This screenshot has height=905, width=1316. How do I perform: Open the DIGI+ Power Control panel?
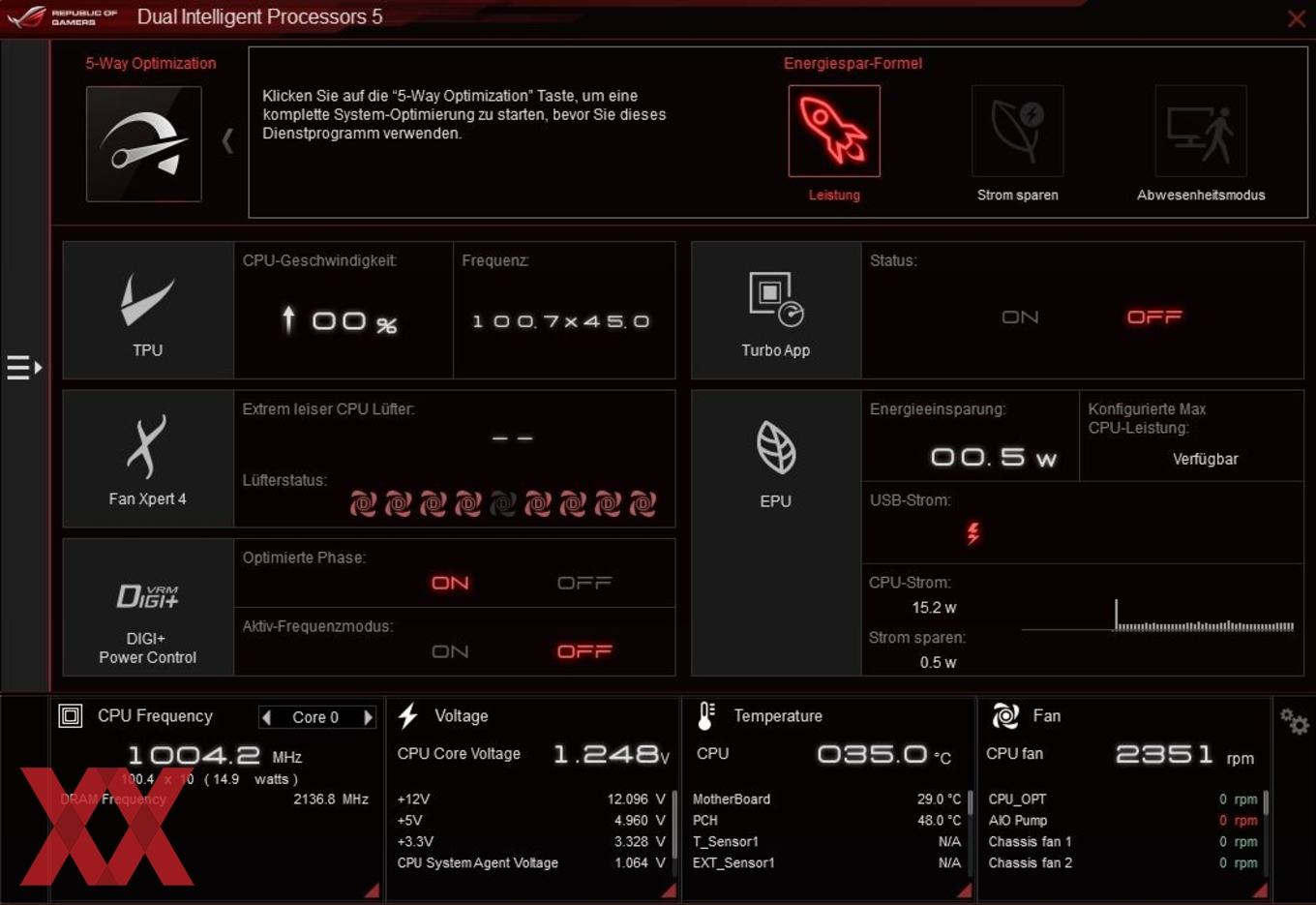click(x=148, y=607)
